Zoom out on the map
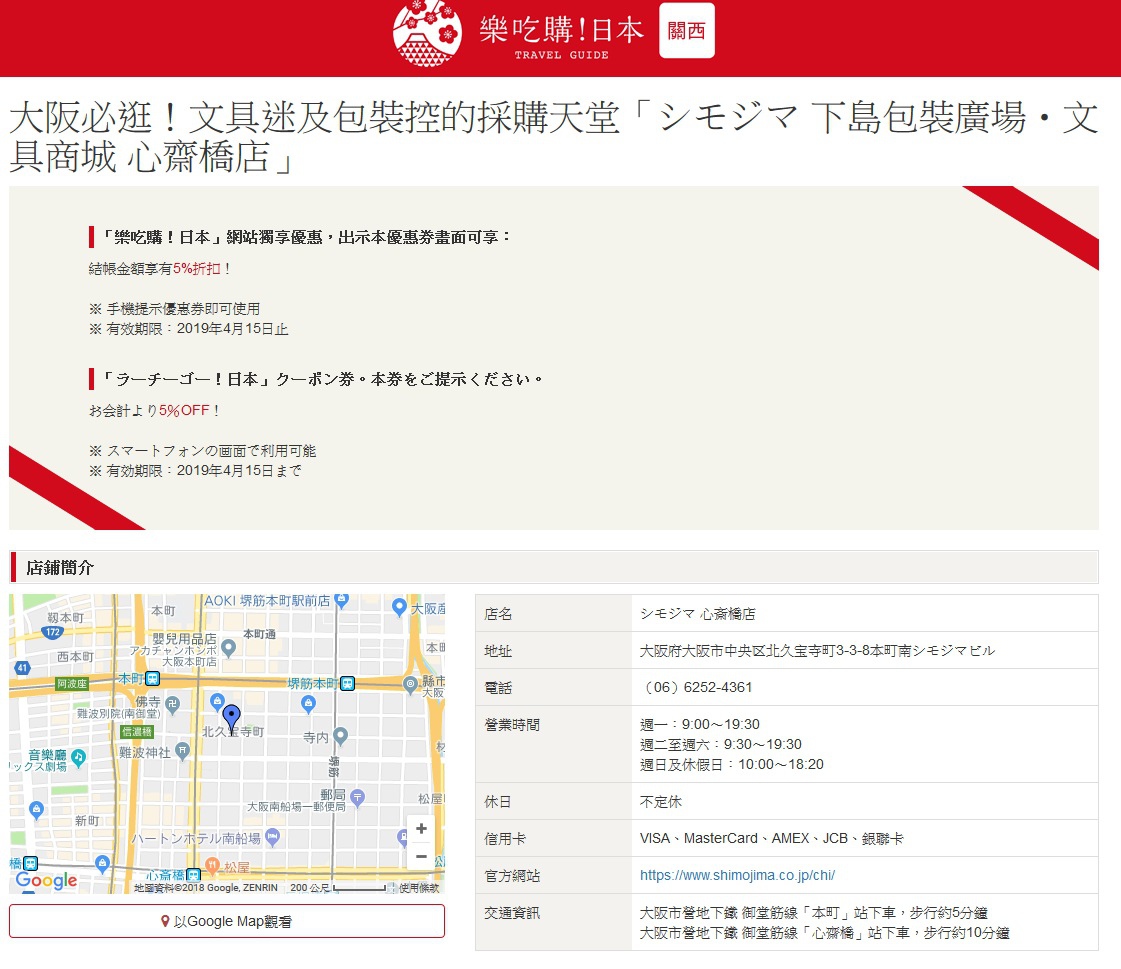 421,856
